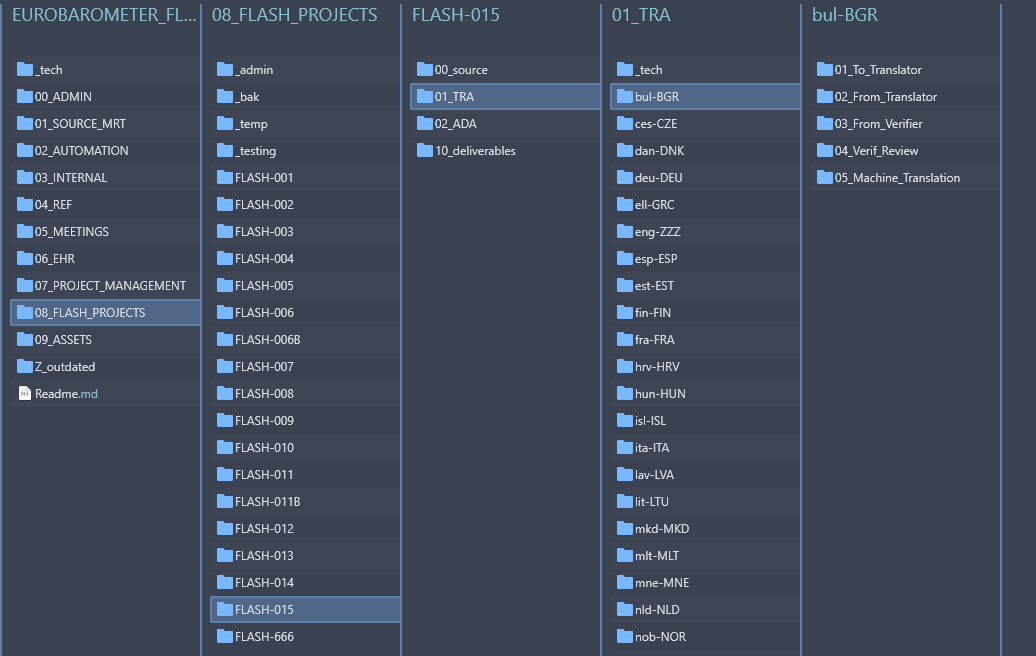Click the selected bul-BGR language folder
1036x656 pixels.
[706, 96]
